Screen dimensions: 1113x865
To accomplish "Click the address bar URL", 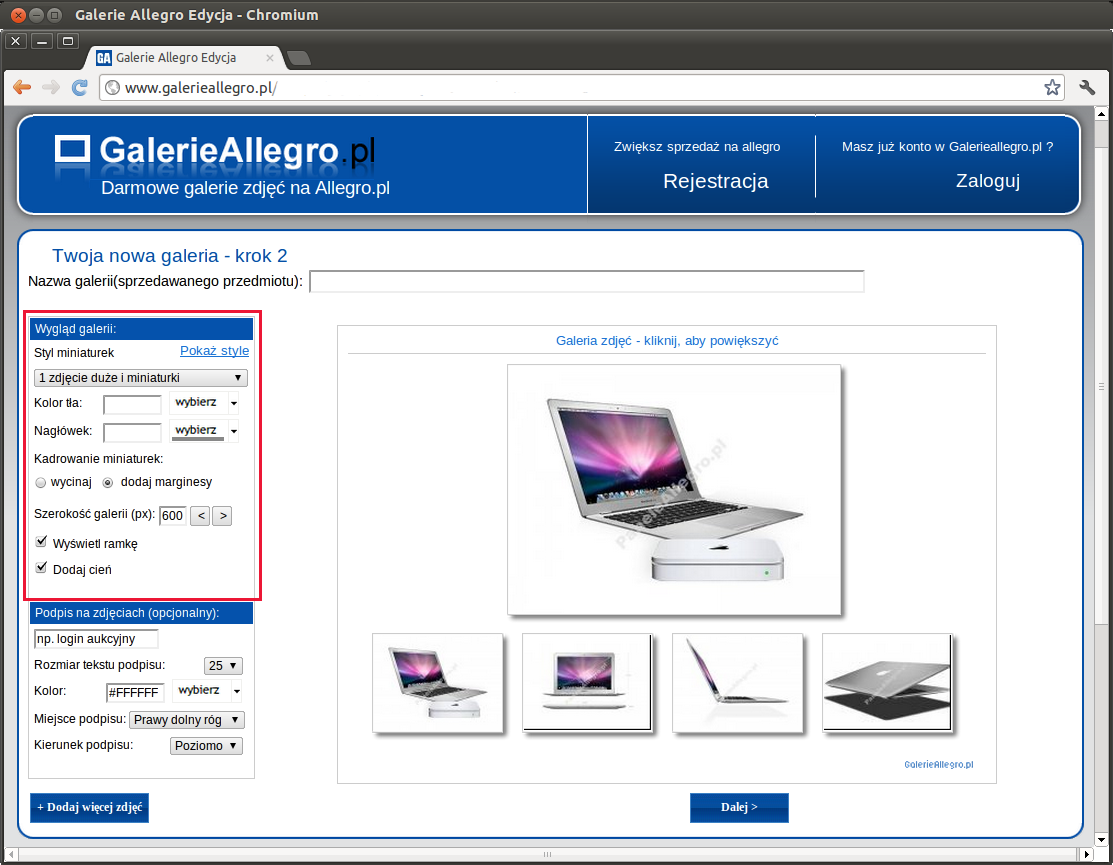I will 201,88.
